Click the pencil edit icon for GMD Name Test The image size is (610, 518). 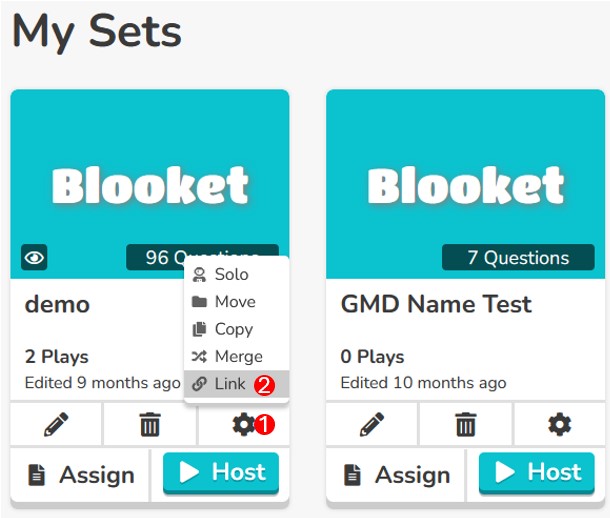pos(372,424)
